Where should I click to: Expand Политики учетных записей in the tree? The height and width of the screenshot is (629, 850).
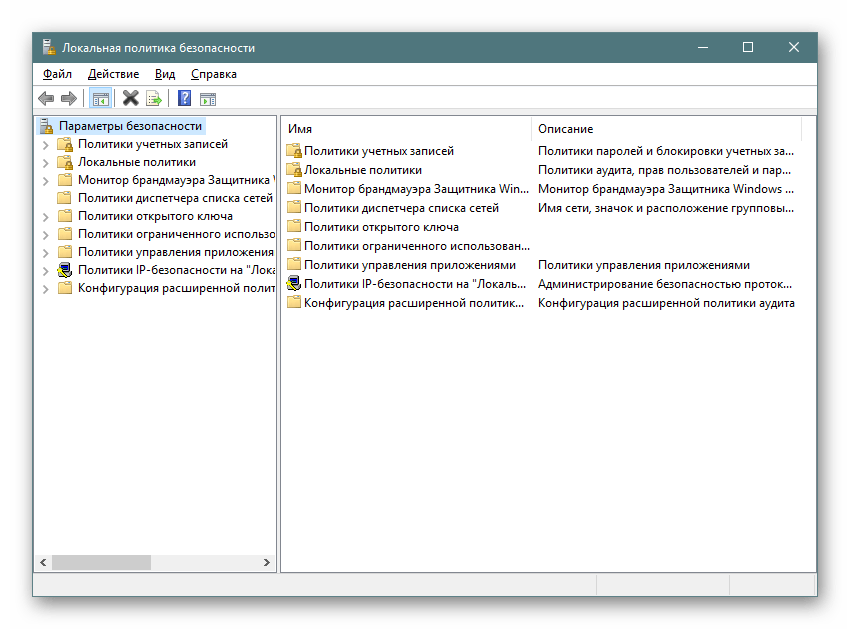[45, 144]
